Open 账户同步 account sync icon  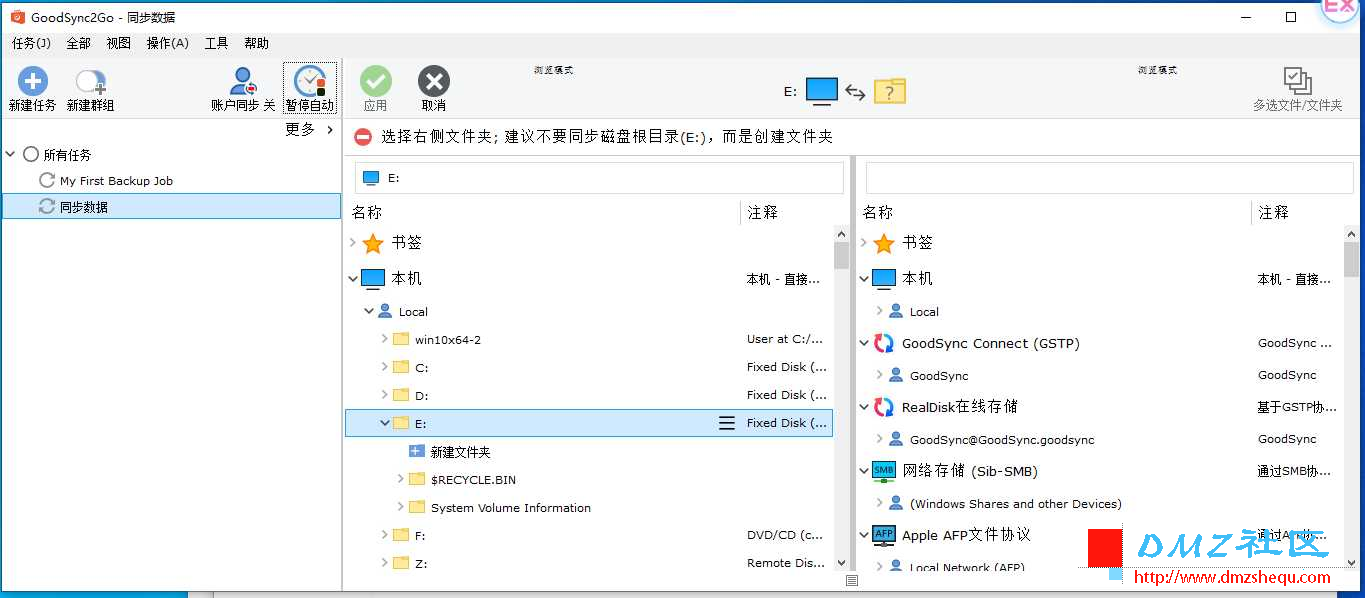[x=243, y=82]
